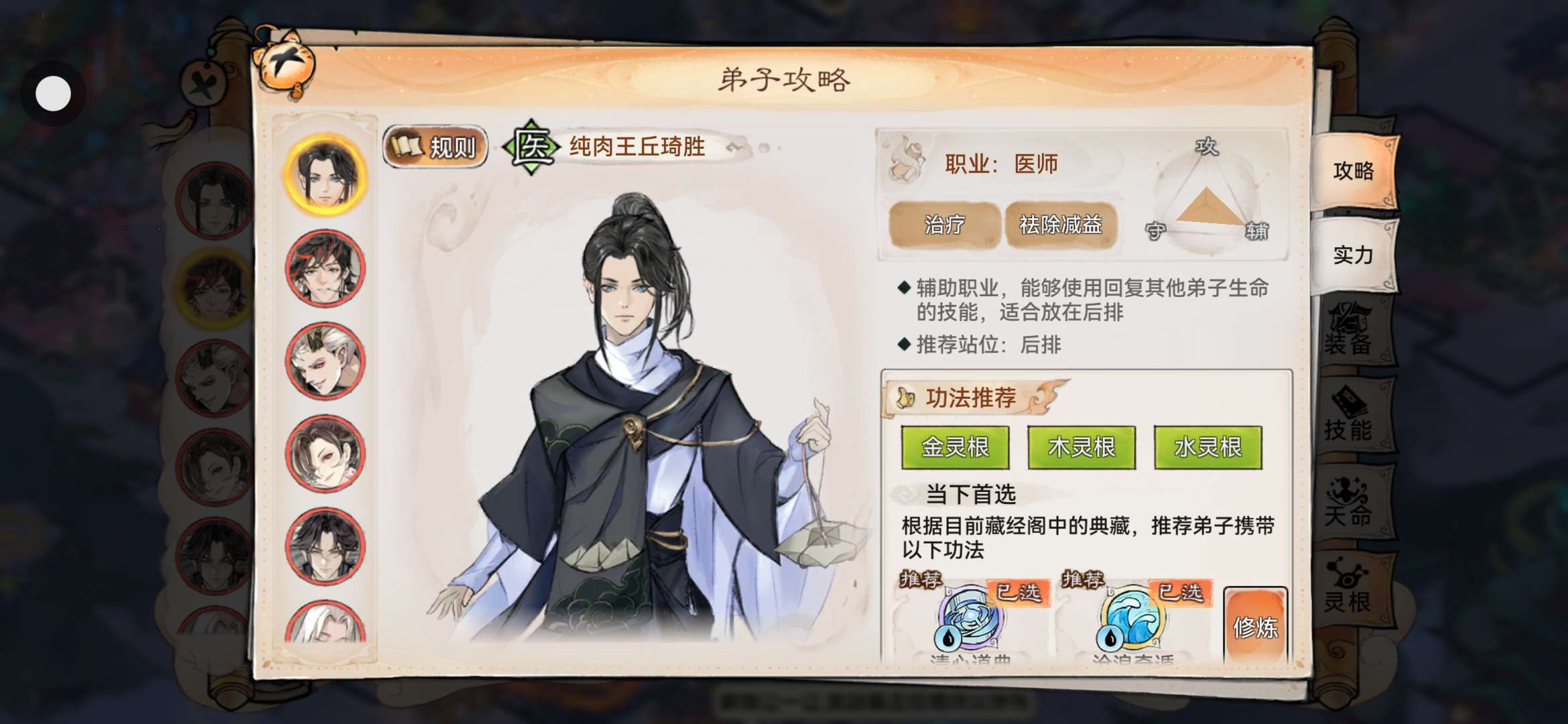Open the 灵根 spirit root side tab
This screenshot has width=1568, height=724.
1348,587
